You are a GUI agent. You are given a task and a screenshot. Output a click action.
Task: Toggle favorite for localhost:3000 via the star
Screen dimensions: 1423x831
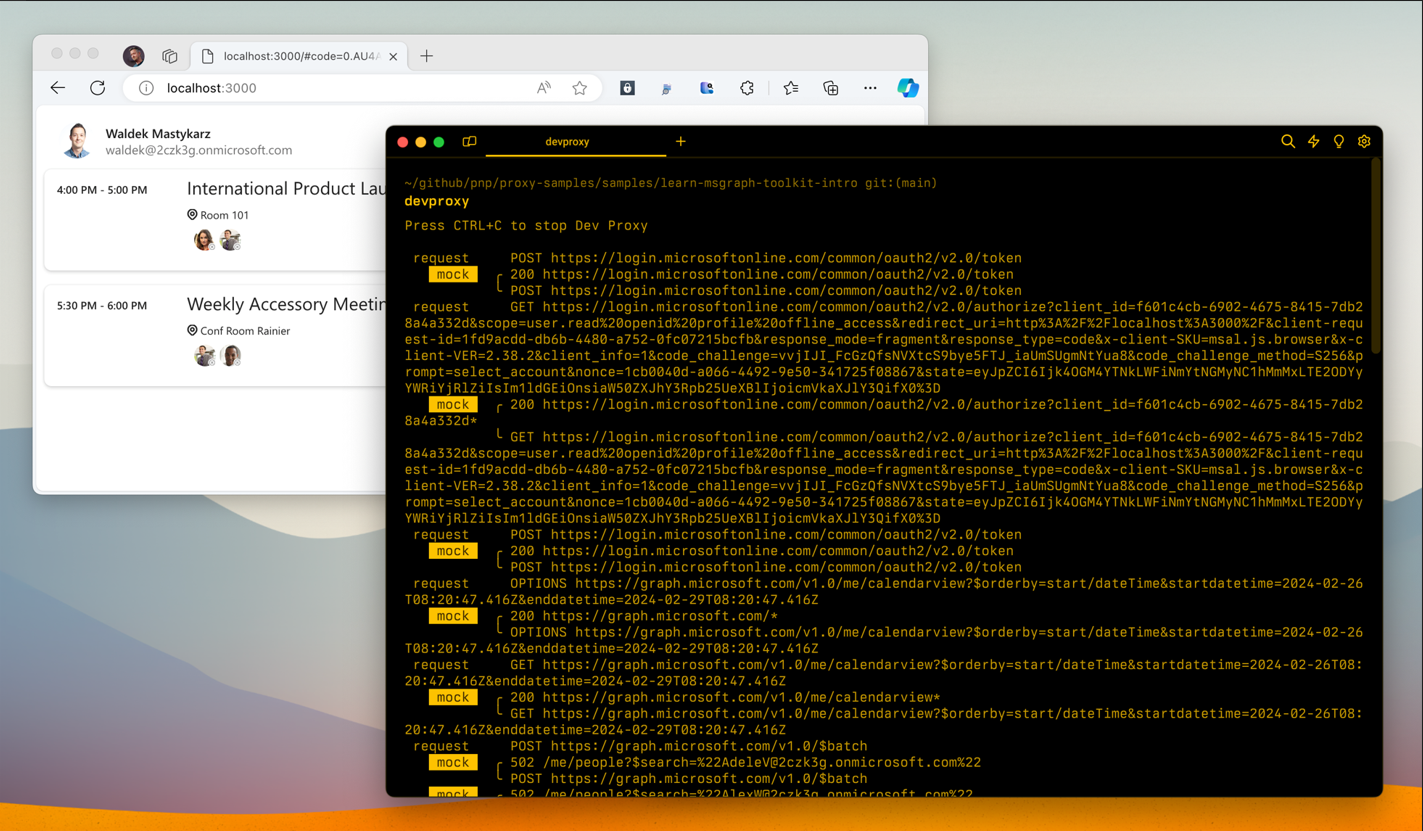(580, 88)
